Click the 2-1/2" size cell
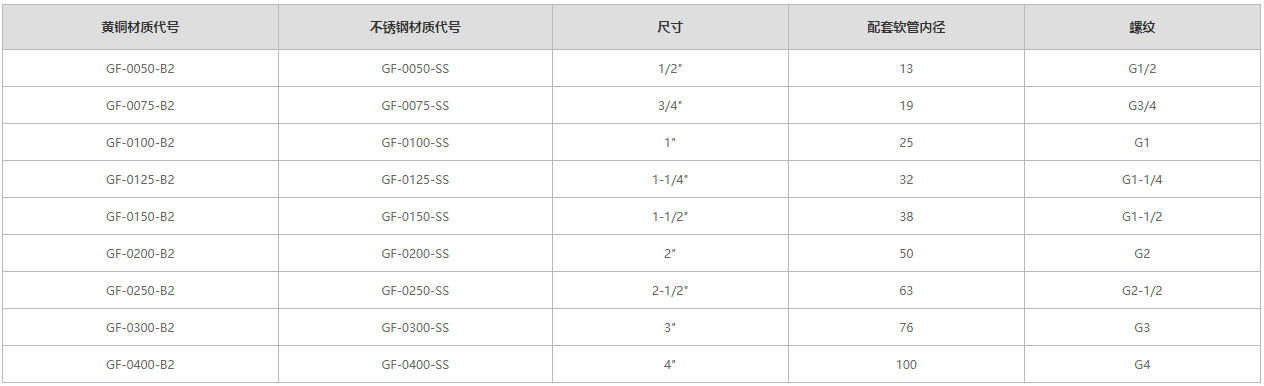Screen dimensions: 1264x386 pos(670,291)
